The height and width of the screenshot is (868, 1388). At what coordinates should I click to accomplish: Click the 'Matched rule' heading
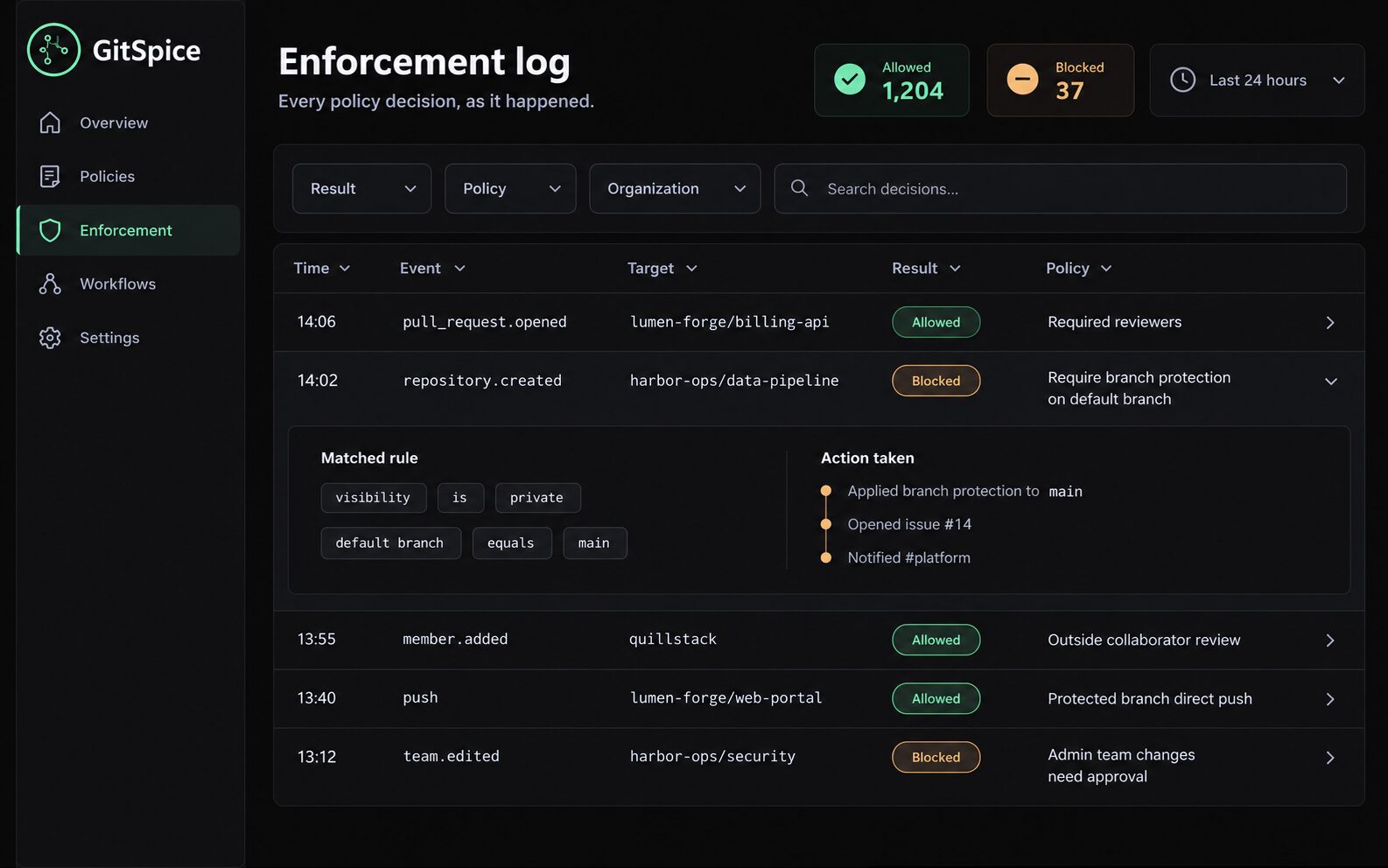[369, 458]
